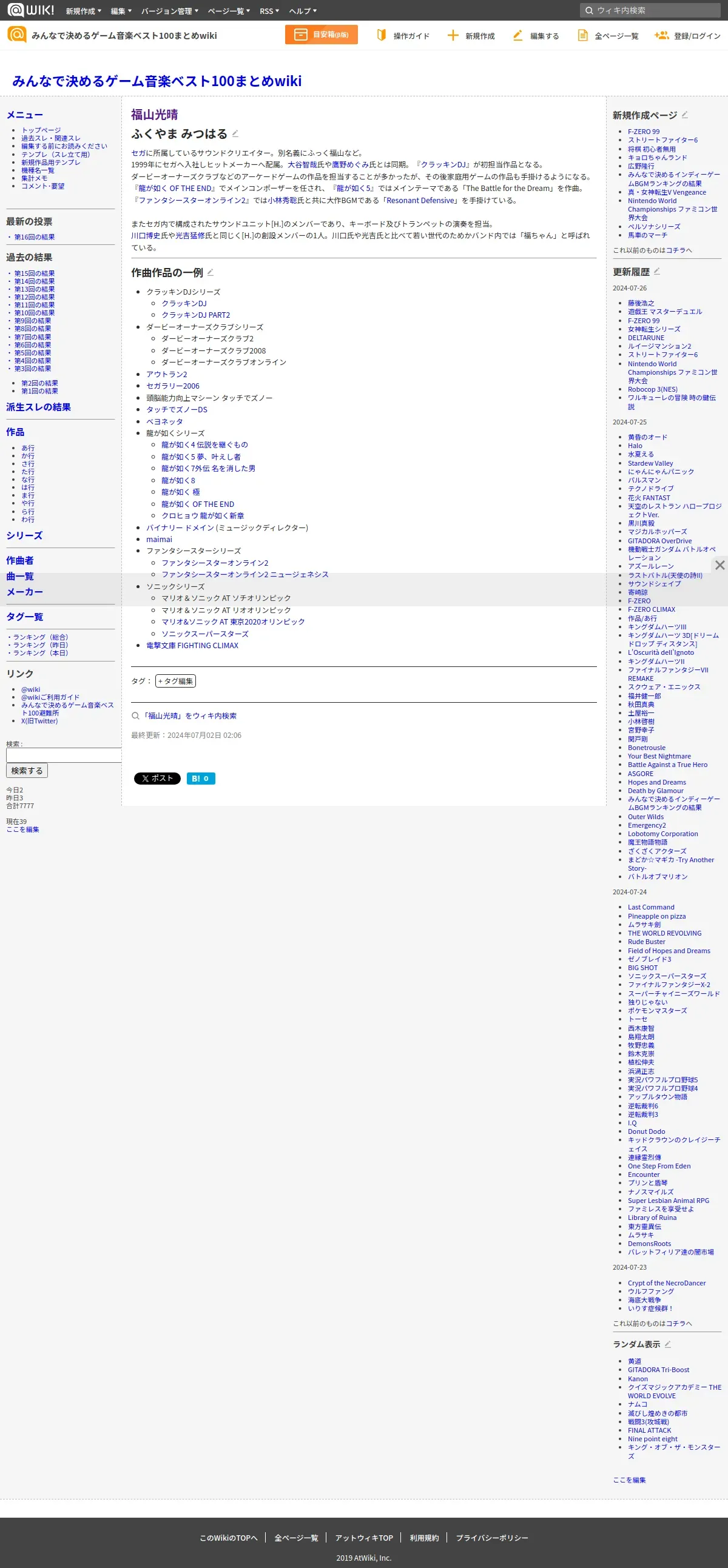Open 第16回の結果 link
Image resolution: width=728 pixels, height=1568 pixels.
(34, 237)
